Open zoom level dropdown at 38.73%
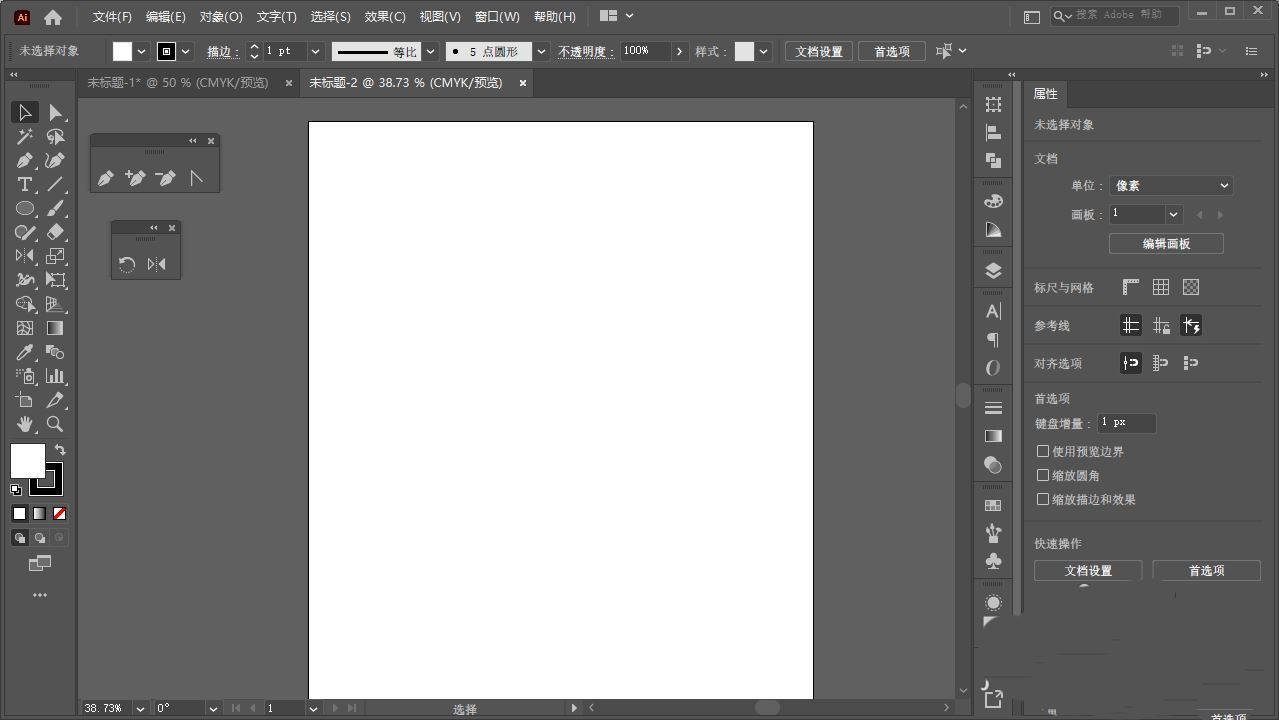Screen dimensions: 1279x720 [x=141, y=708]
